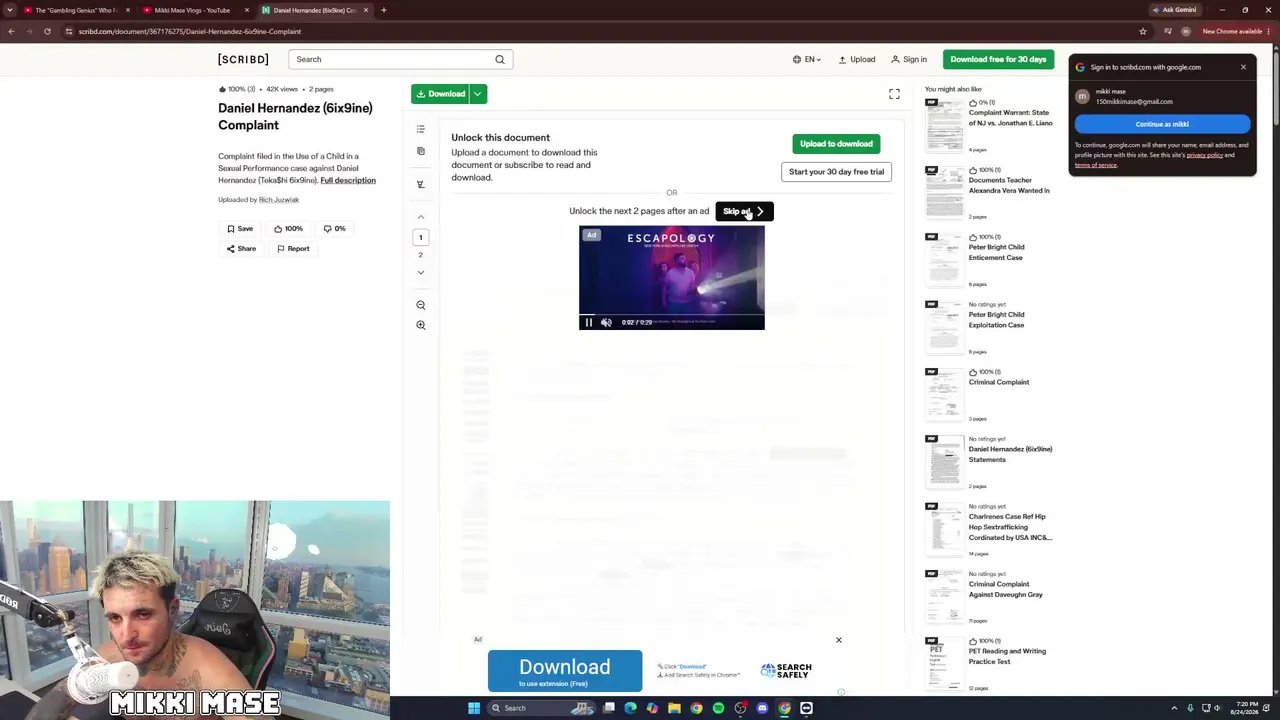Open Criminal Complaint recommended document
1280x720 pixels.
[999, 382]
